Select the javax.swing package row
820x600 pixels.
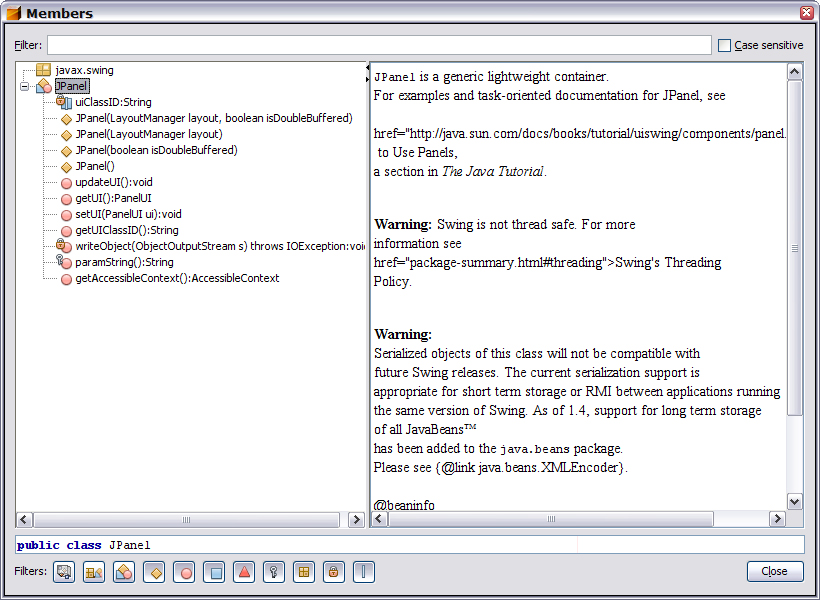coord(84,70)
